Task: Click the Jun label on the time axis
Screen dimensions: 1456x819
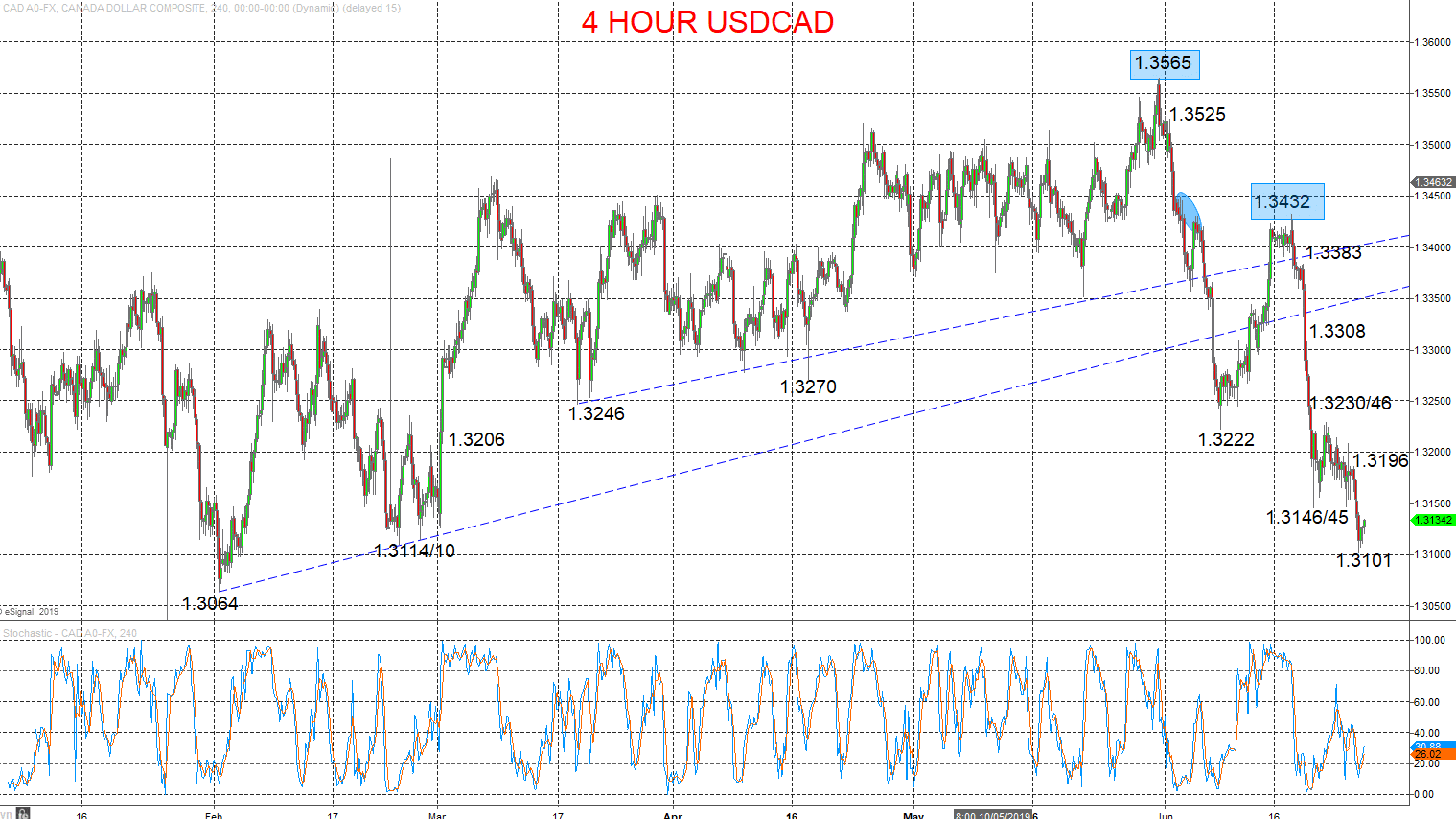Action: [1165, 815]
